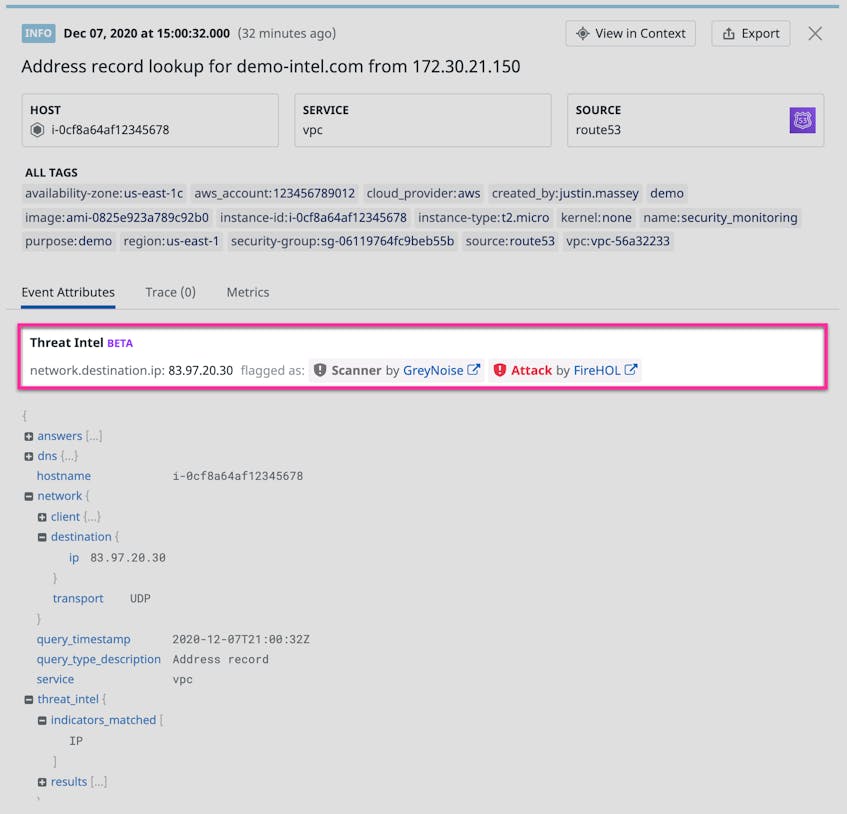
Task: Expand the client attribute
Action: tap(42, 517)
